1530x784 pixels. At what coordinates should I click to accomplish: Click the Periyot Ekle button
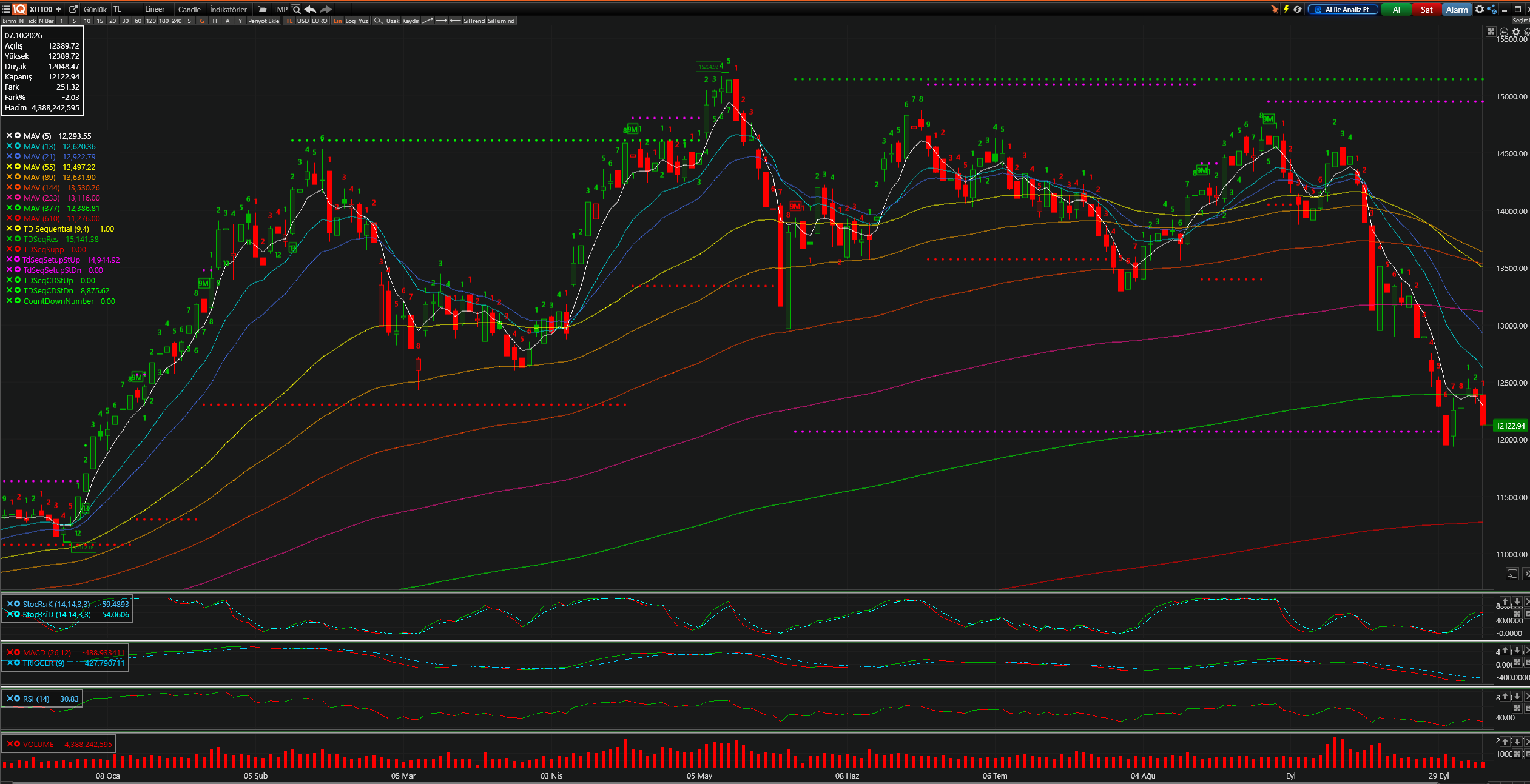264,21
